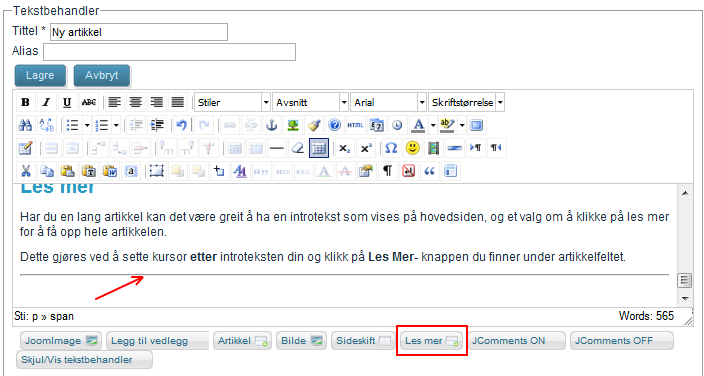Insert a horizontal rule line
The width and height of the screenshot is (704, 376).
(x=277, y=148)
